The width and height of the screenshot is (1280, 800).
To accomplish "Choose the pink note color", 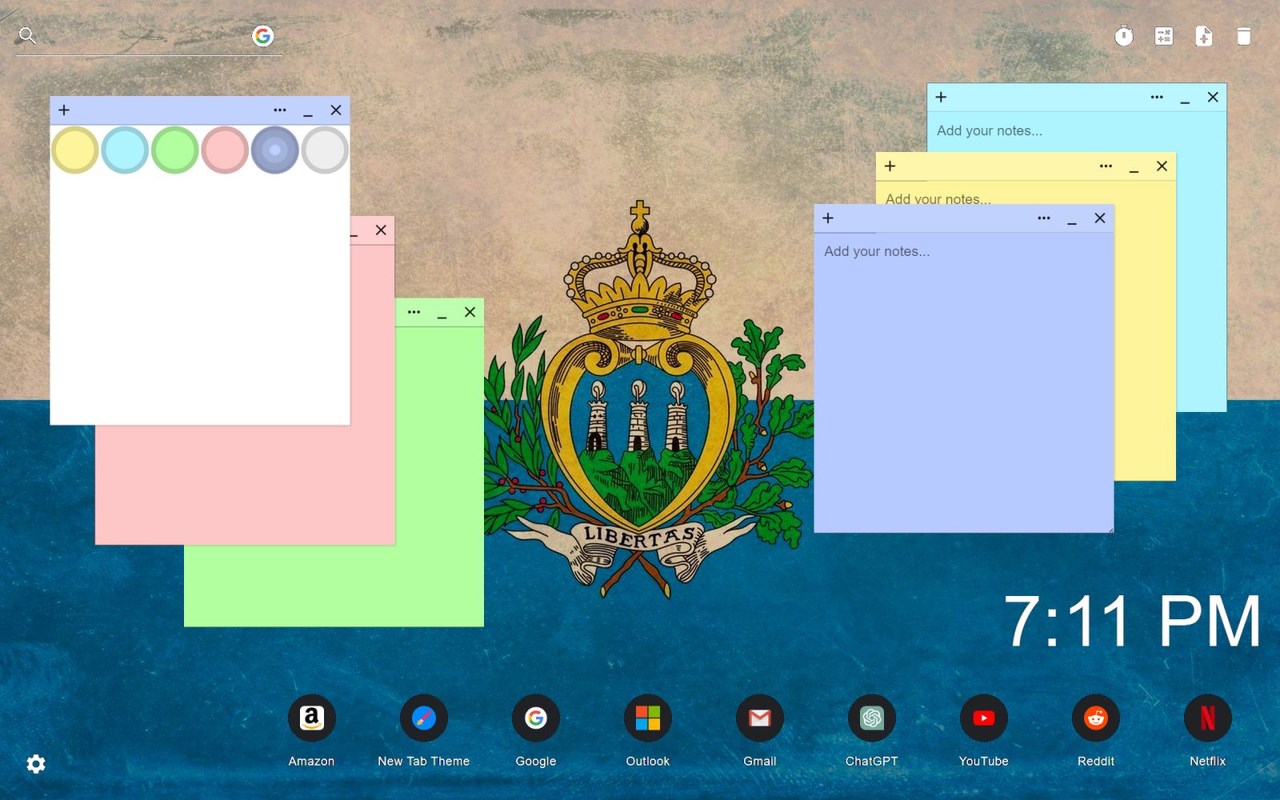I will [x=225, y=150].
